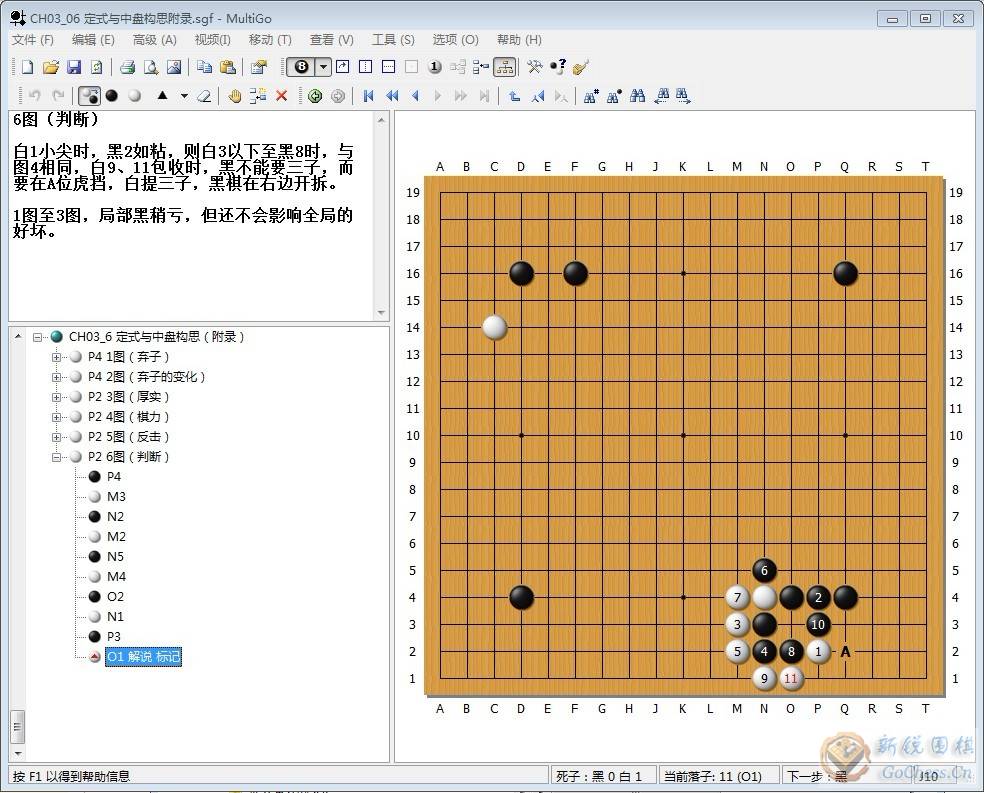
Task: Jump to first move with start arrow
Action: [368, 96]
